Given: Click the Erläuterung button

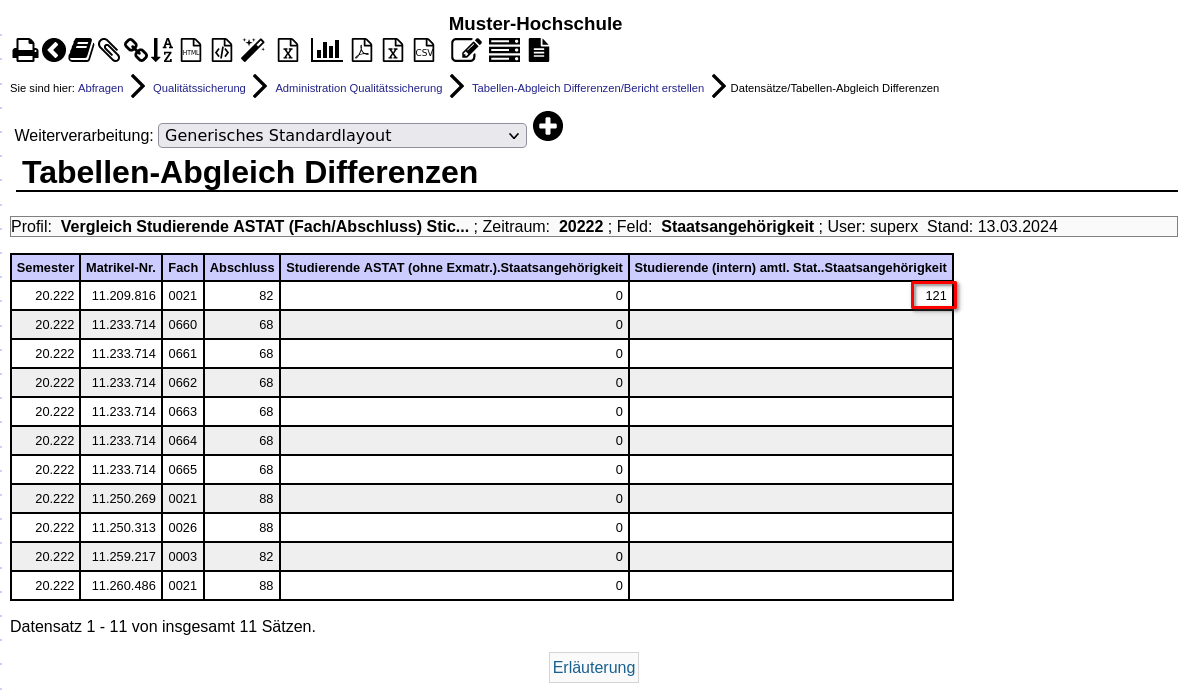Looking at the screenshot, I should click(x=594, y=668).
